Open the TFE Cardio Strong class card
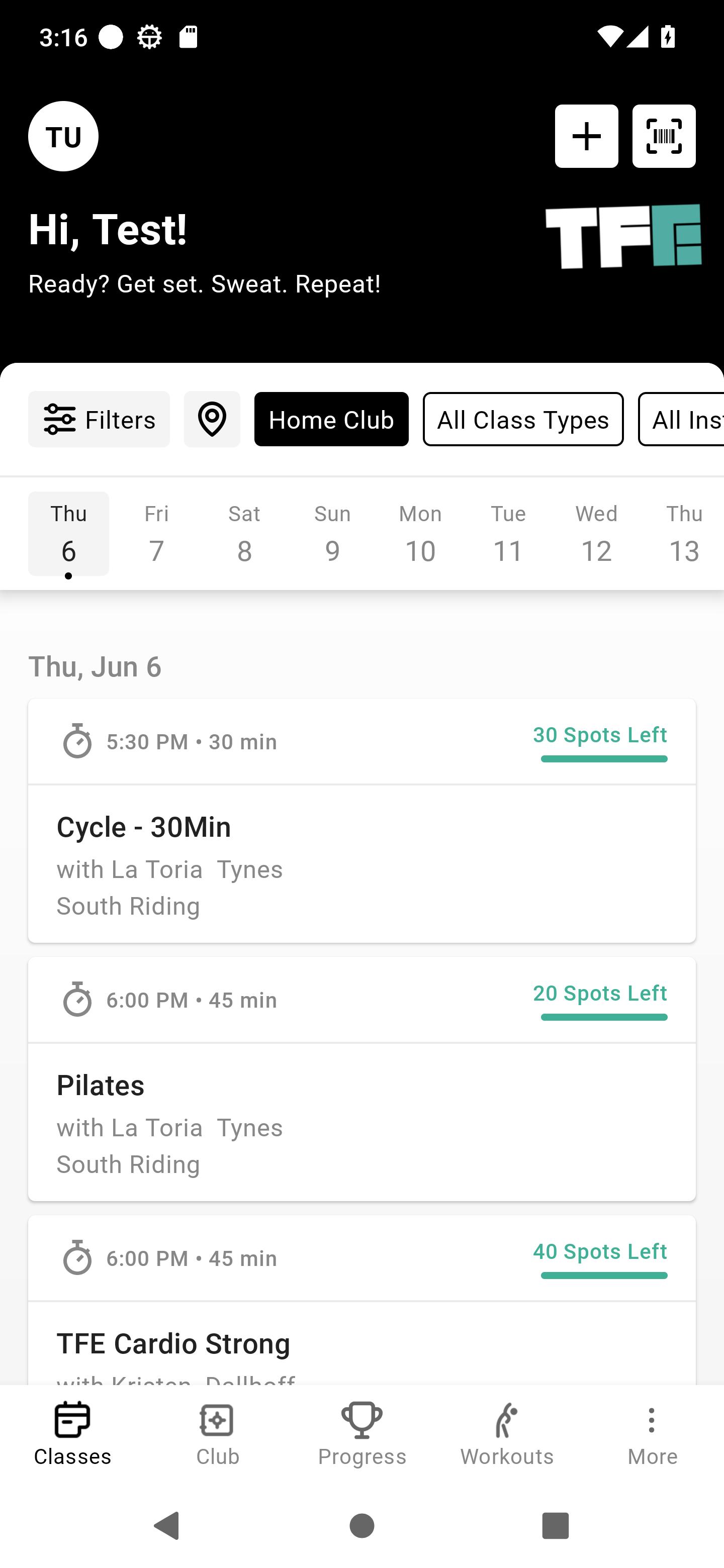Viewport: 724px width, 1568px height. point(361,1300)
